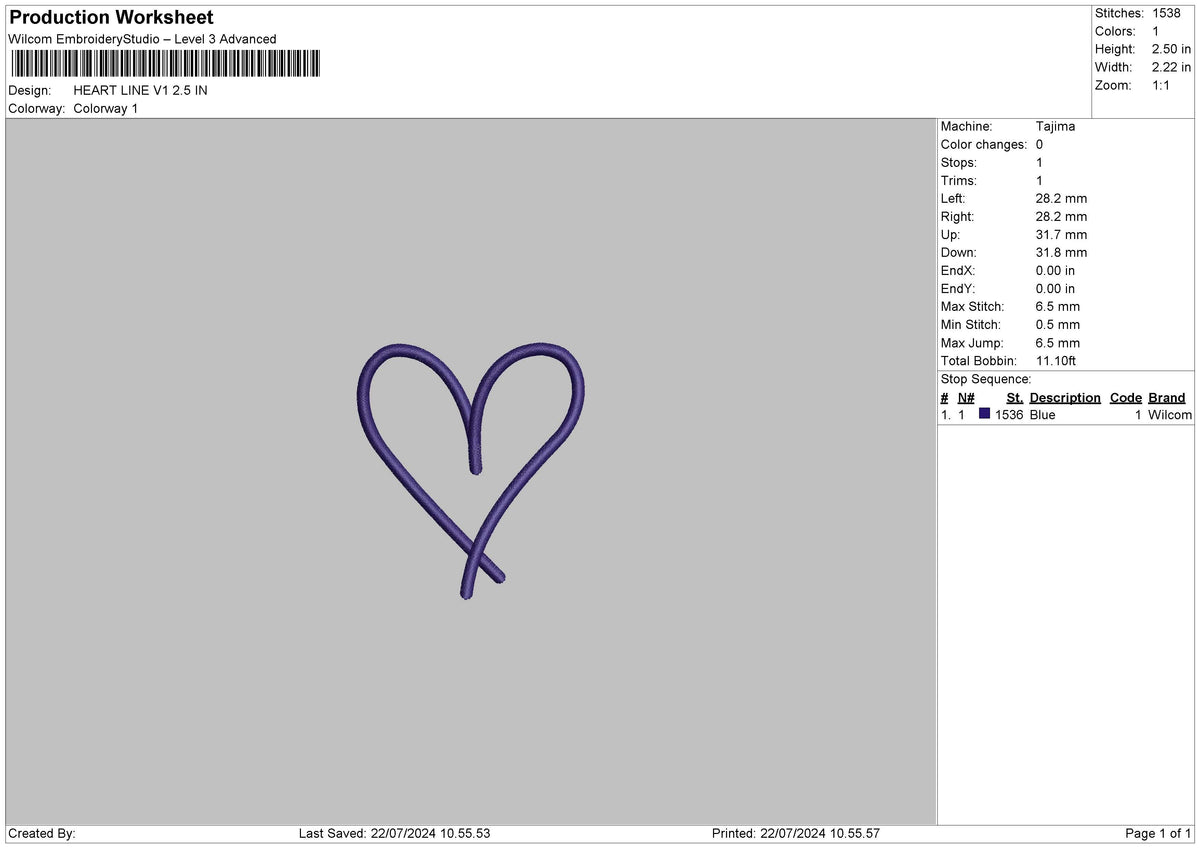This screenshot has height=848, width=1200.
Task: Select the Max Jump 6.5 mm value
Action: coord(1058,342)
